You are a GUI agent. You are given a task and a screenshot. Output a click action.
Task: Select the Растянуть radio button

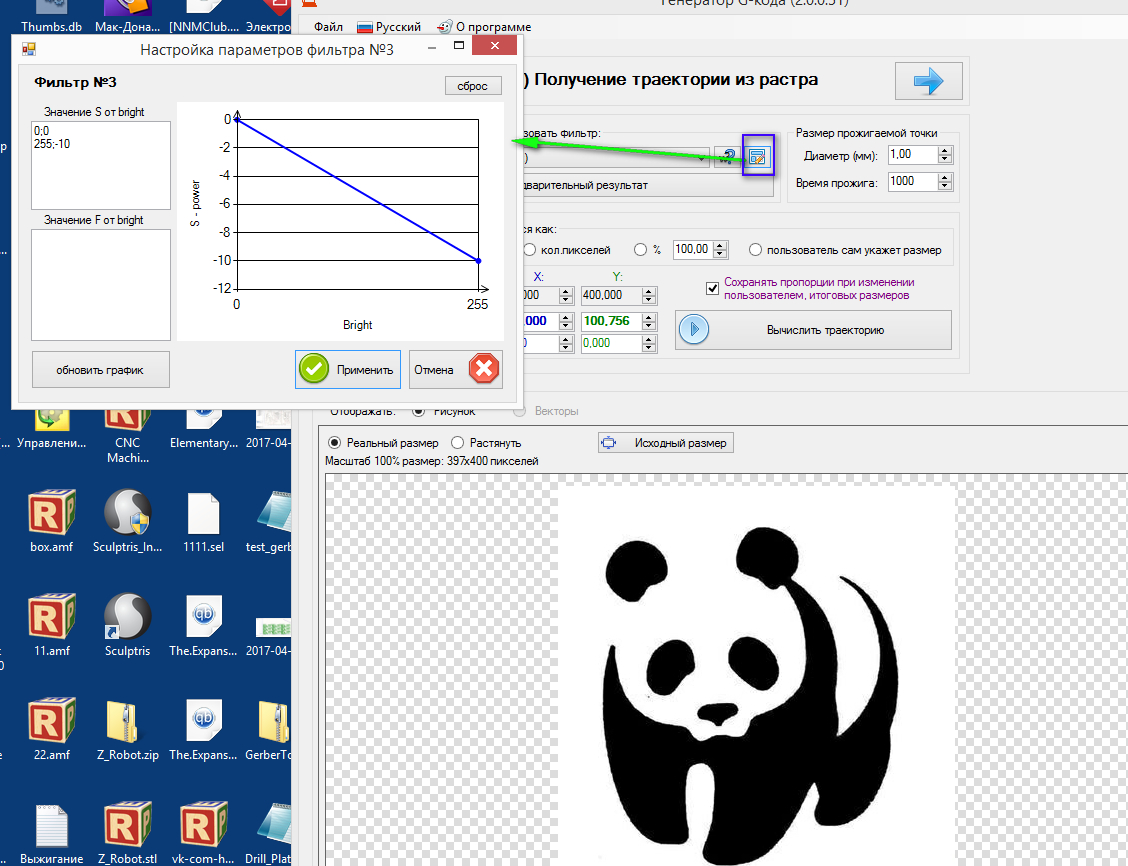pyautogui.click(x=458, y=442)
